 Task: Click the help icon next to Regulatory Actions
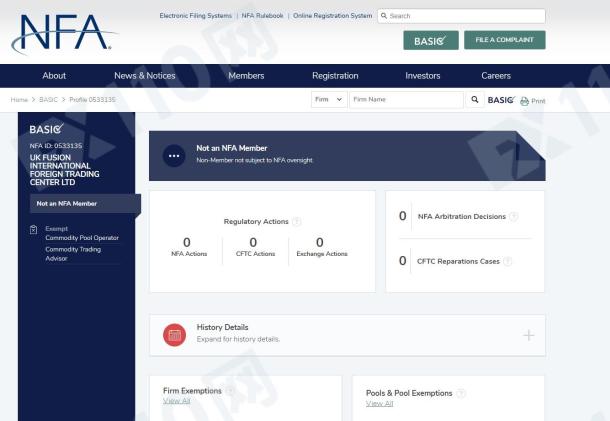tap(296, 221)
